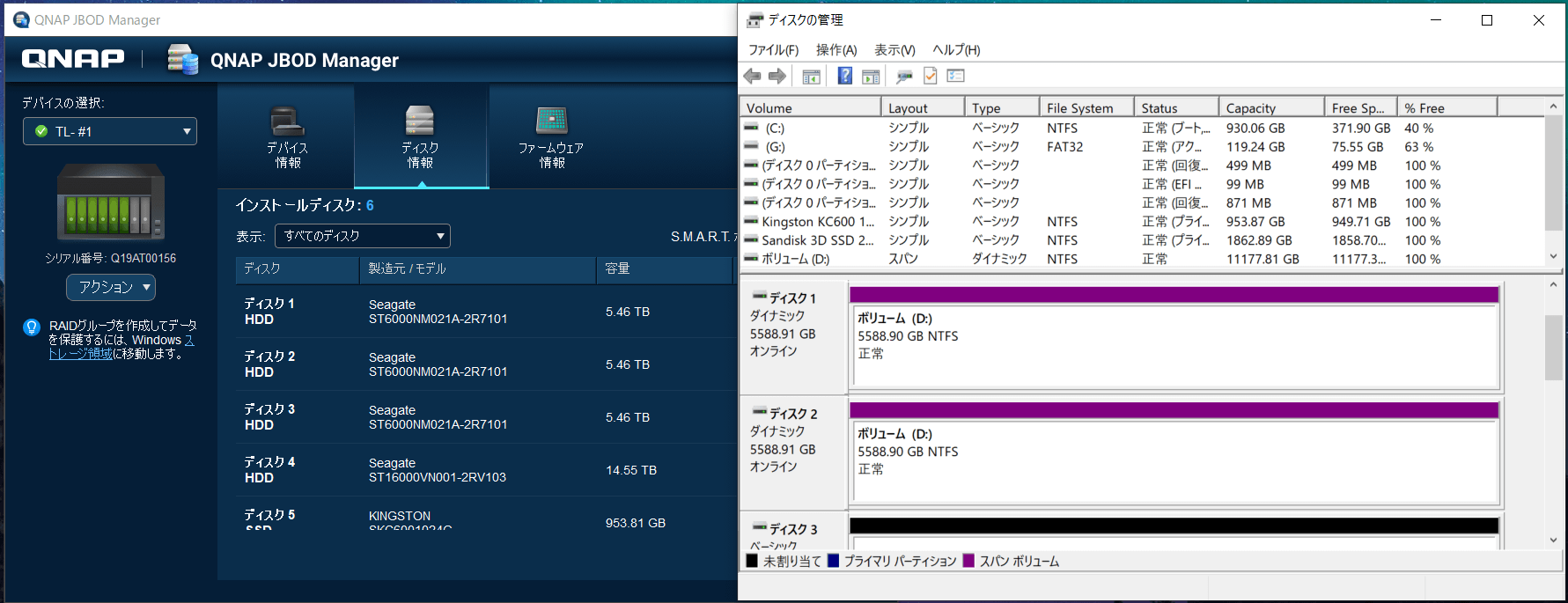The width and height of the screenshot is (1568, 603).
Task: Click the QNAP JBOD Manager title bar icon
Action: 21,19
